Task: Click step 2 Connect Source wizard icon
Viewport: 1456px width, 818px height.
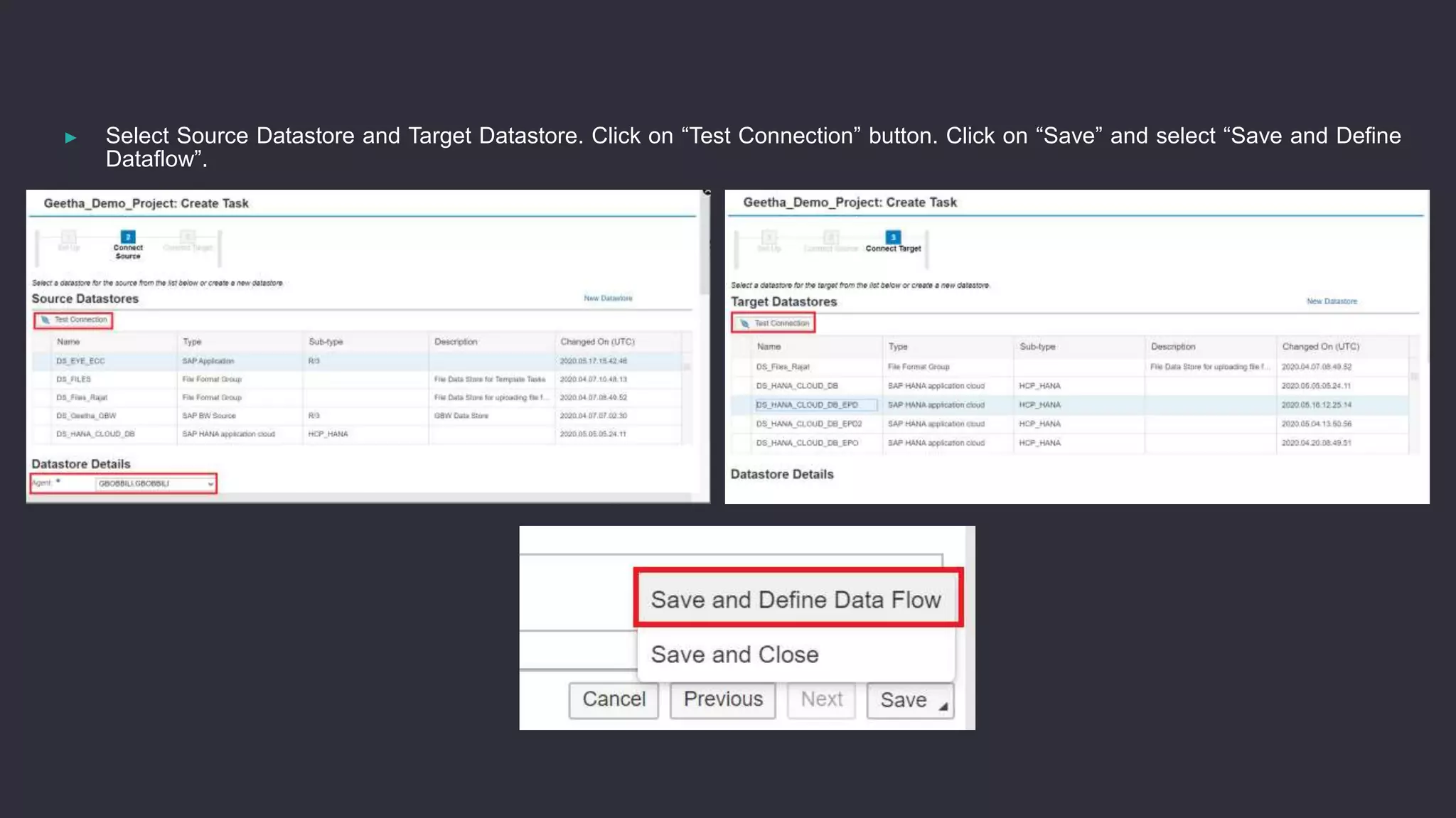Action: click(128, 237)
